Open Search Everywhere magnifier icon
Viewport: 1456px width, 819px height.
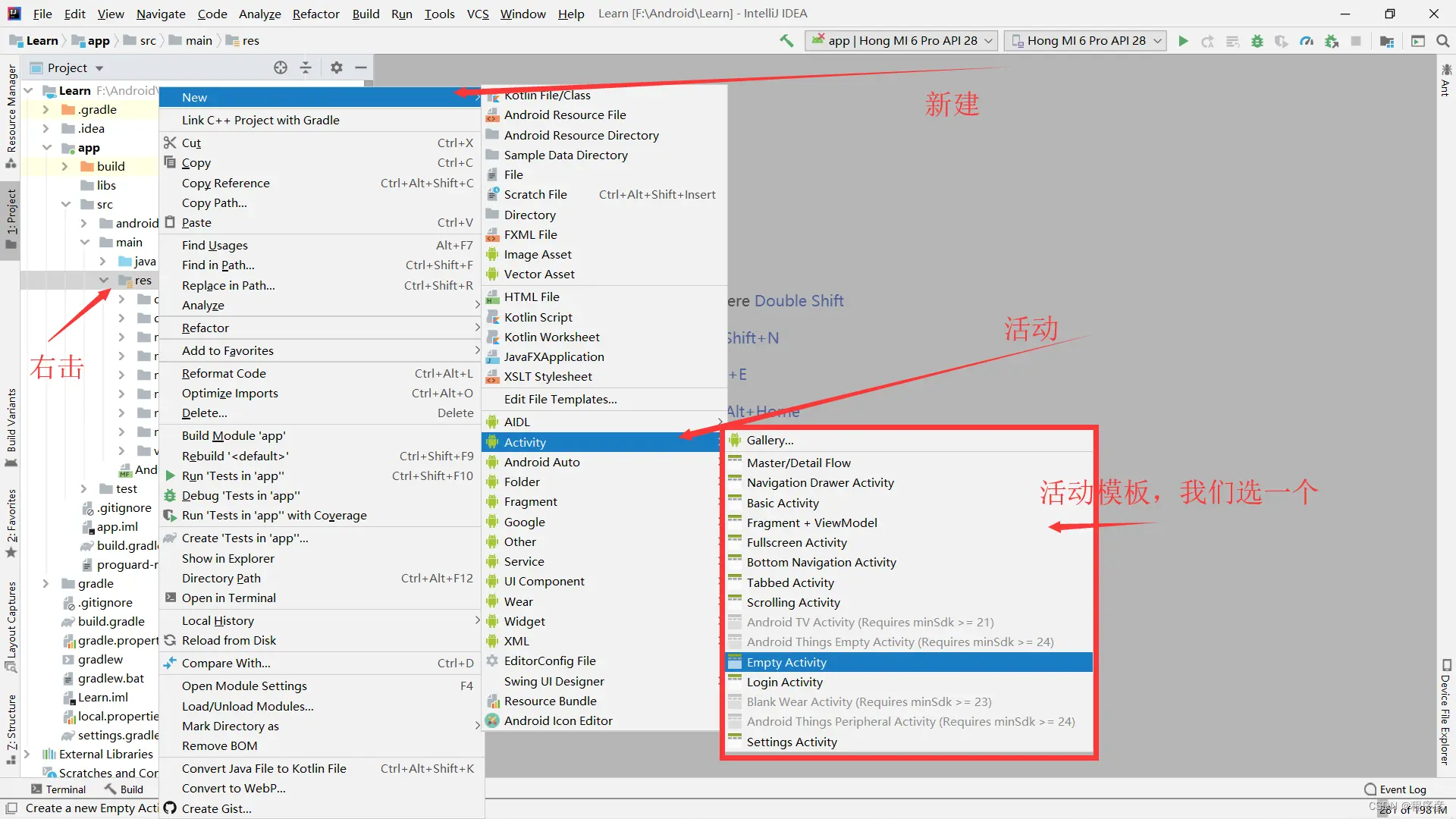pos(1442,41)
